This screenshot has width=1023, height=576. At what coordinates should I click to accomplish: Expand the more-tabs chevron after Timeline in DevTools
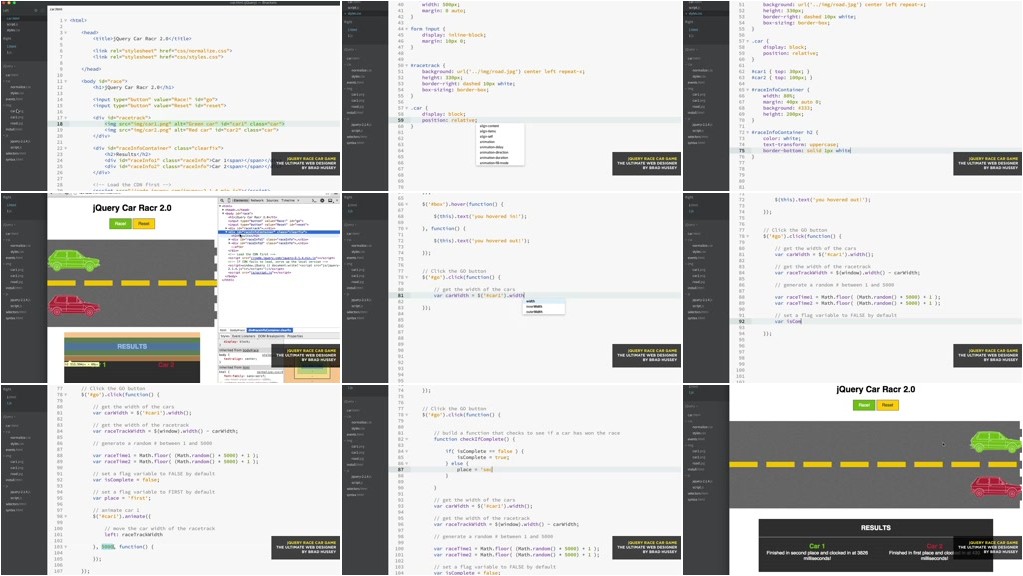pyautogui.click(x=298, y=200)
